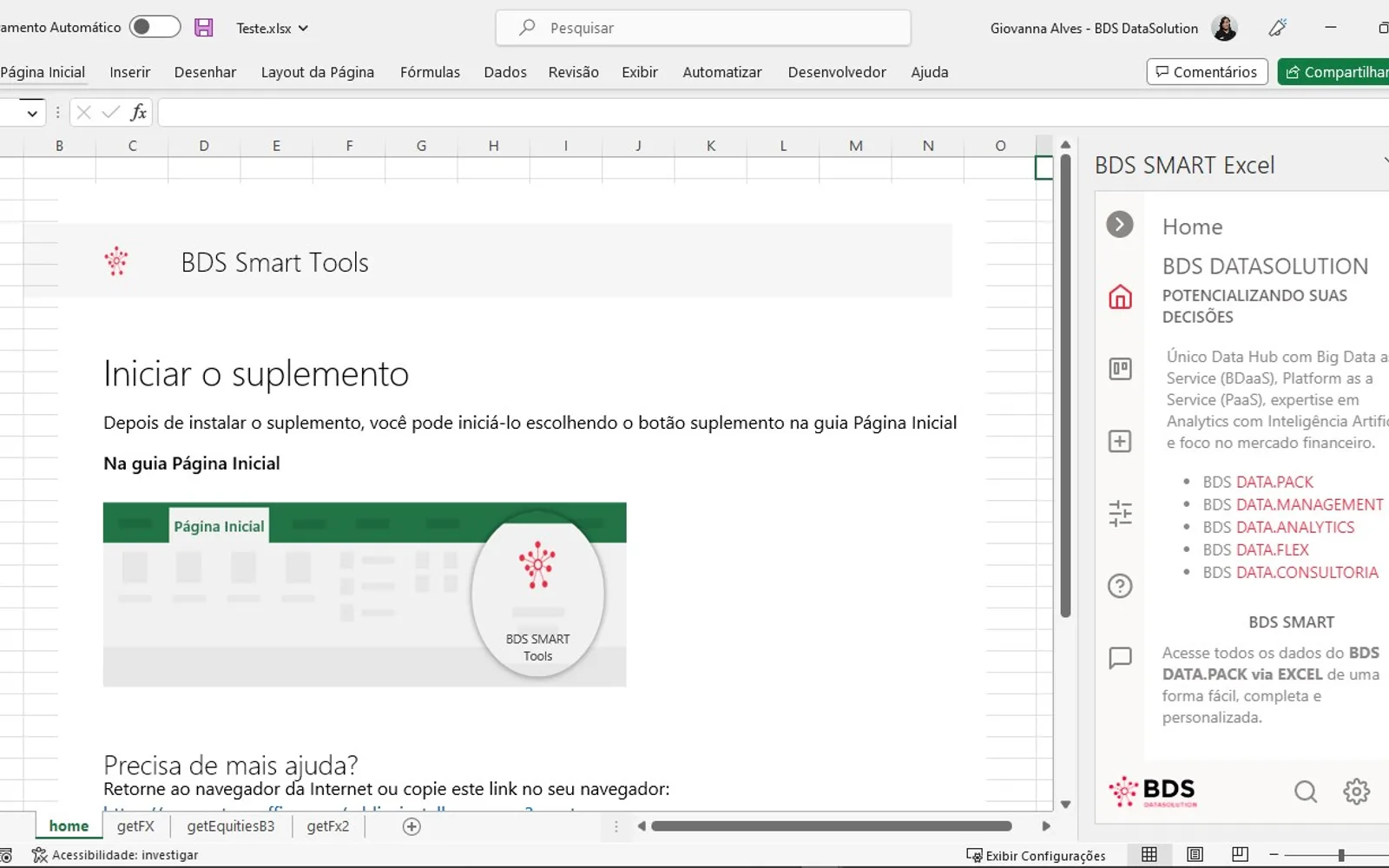Click the purple Save icon
1389x868 pixels.
(x=203, y=28)
